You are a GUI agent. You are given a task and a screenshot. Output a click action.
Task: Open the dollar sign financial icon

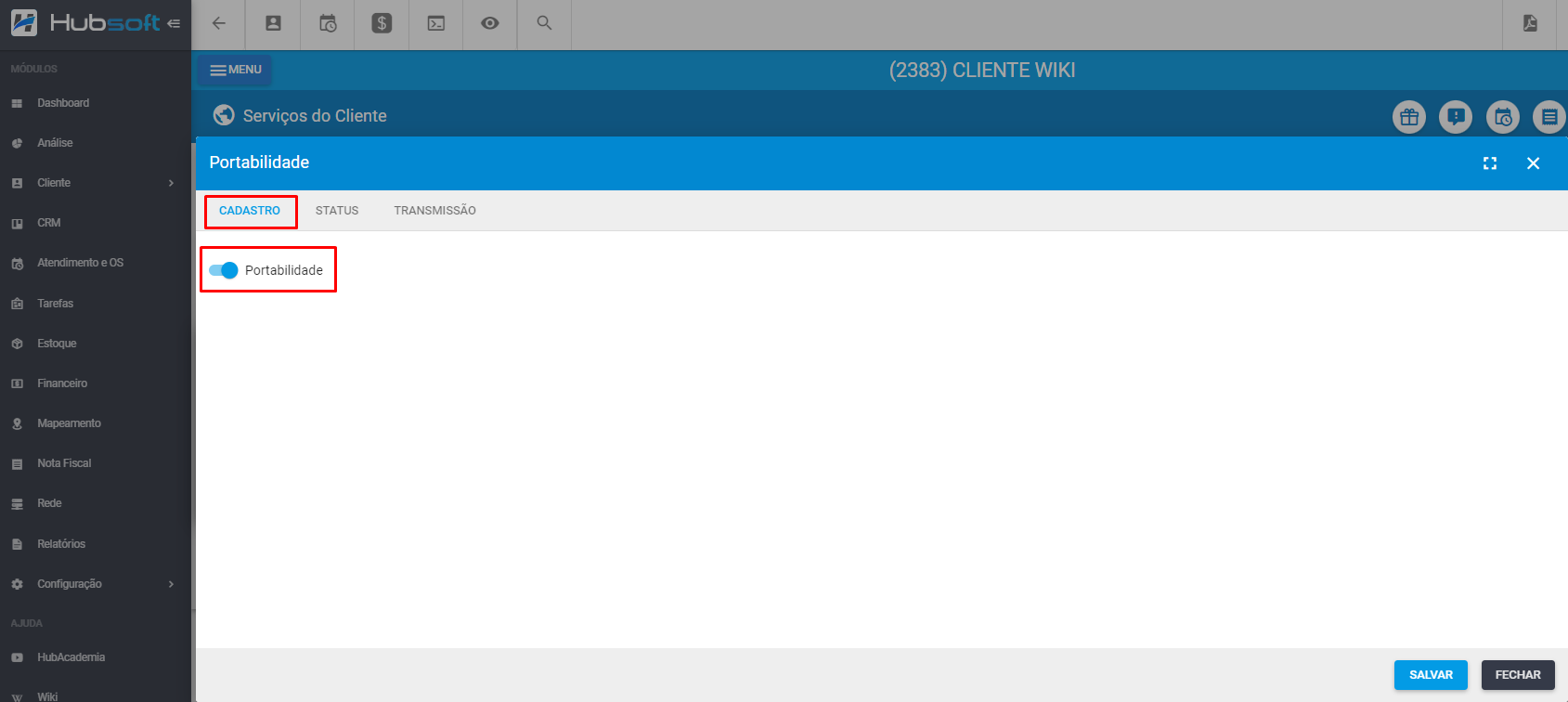[x=382, y=24]
